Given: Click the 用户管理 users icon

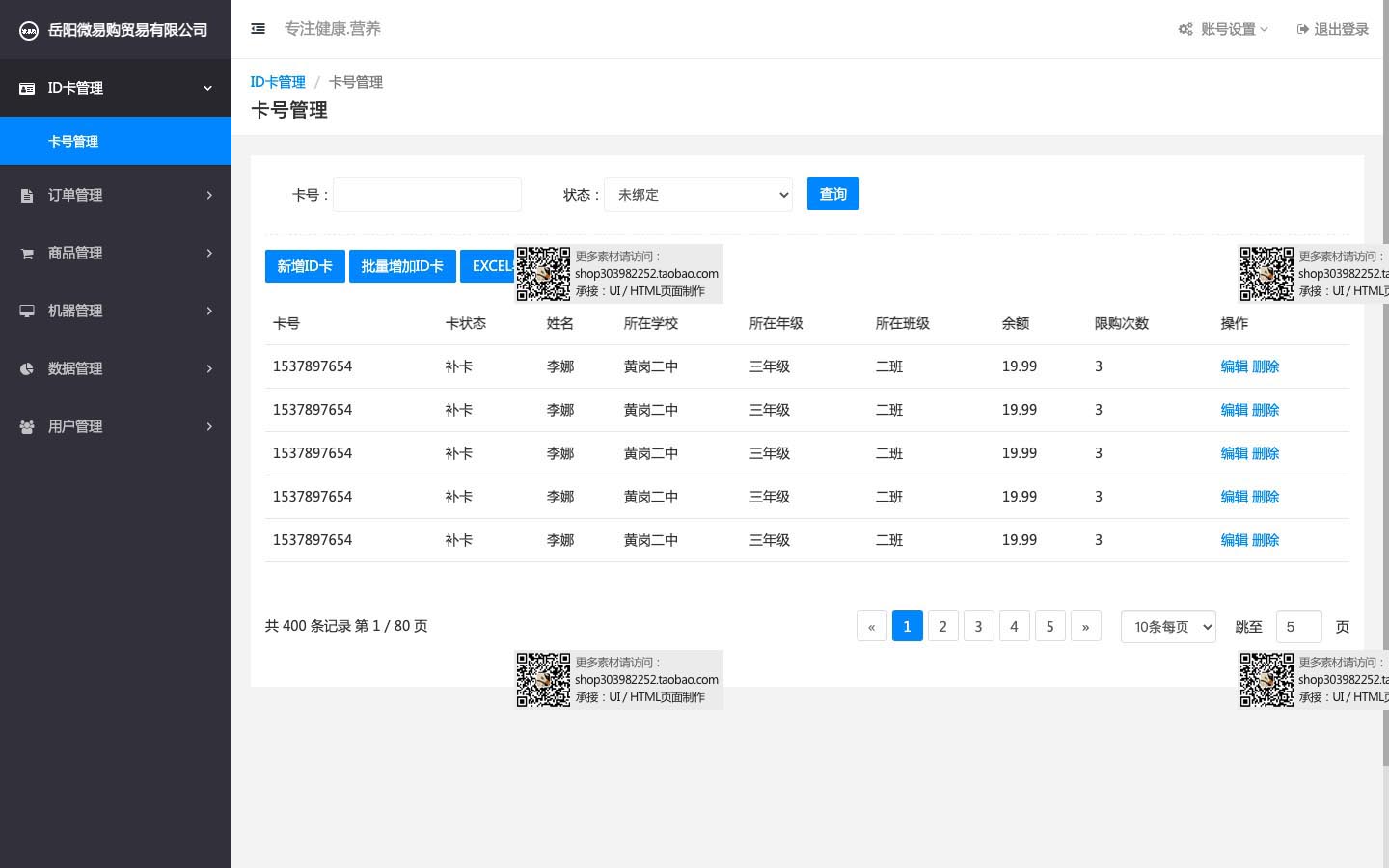Looking at the screenshot, I should (x=27, y=427).
